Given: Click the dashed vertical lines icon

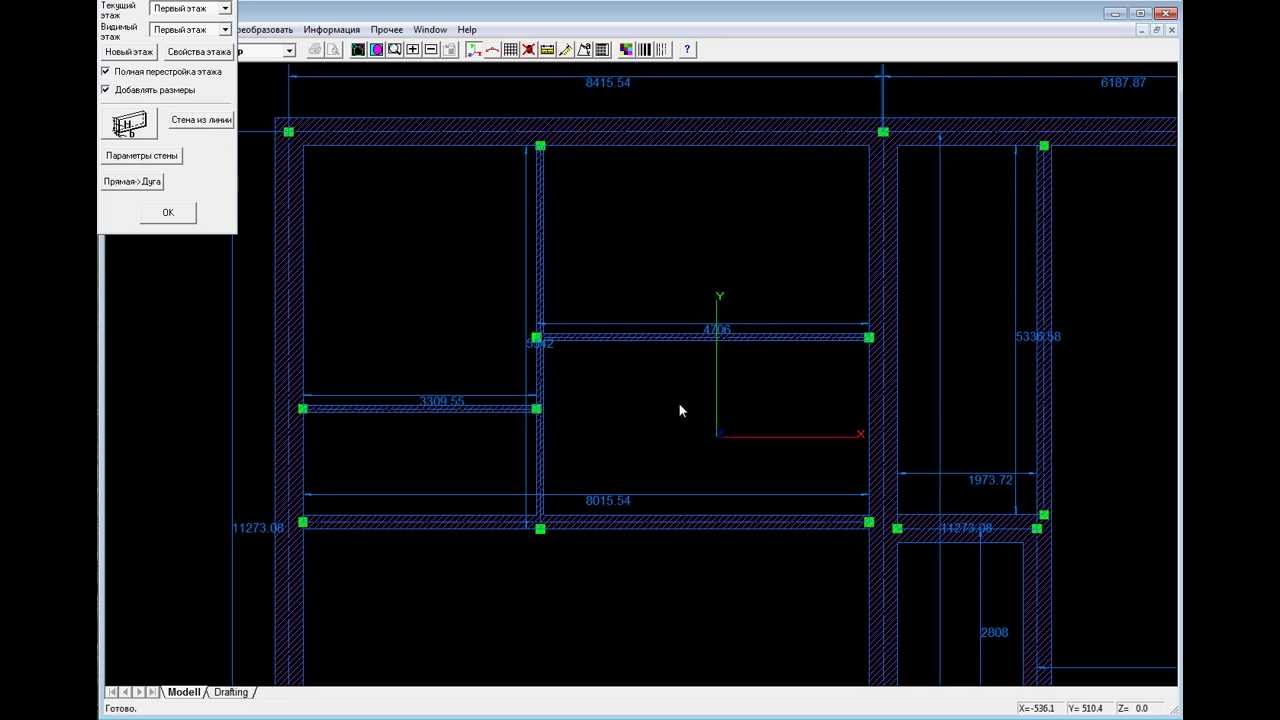Looking at the screenshot, I should tap(662, 50).
